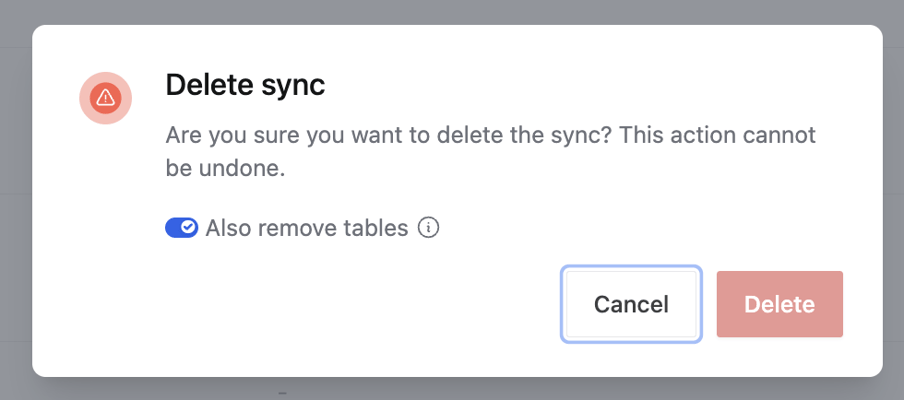Open the tooltip via circled 'i' icon
This screenshot has width=904, height=400.
429,228
